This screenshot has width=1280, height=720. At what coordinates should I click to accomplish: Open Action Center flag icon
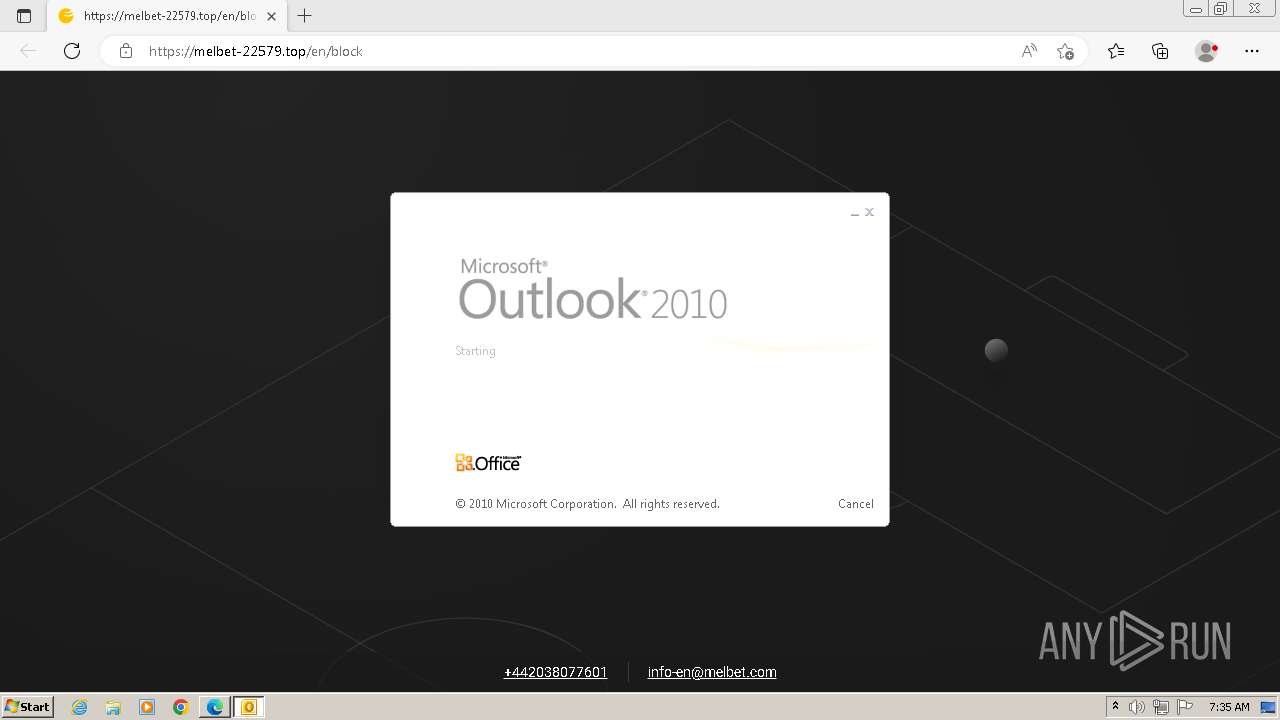pyautogui.click(x=1185, y=707)
